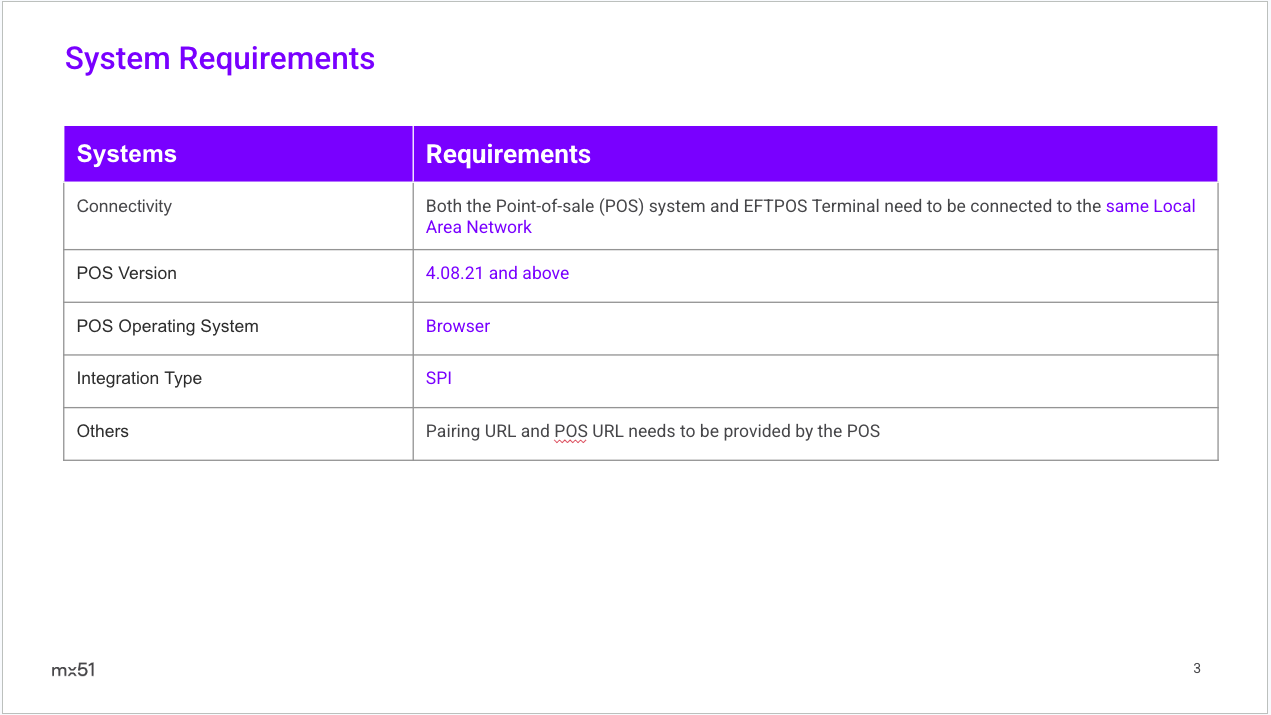The height and width of the screenshot is (715, 1271).
Task: Click the Integration Type row label
Action: 139,378
